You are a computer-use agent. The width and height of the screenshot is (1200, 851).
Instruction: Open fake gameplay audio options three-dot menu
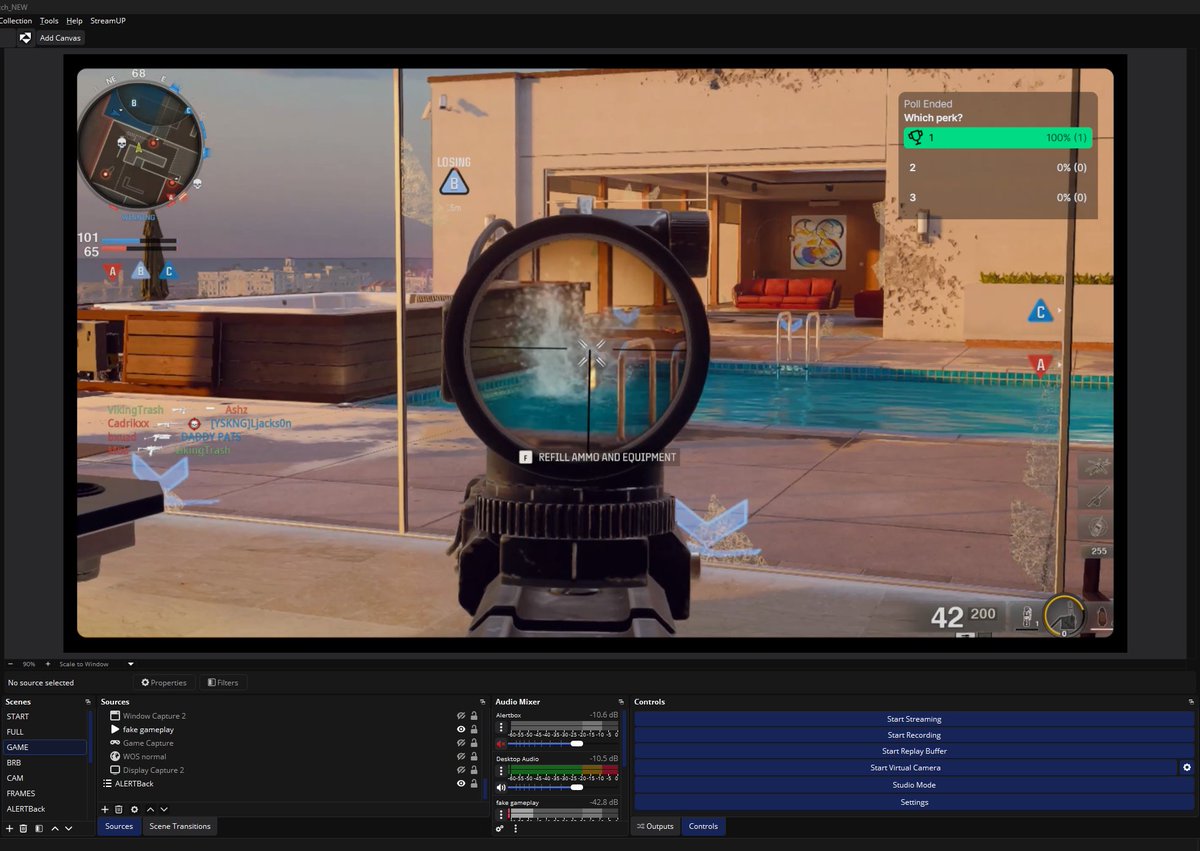pos(501,814)
